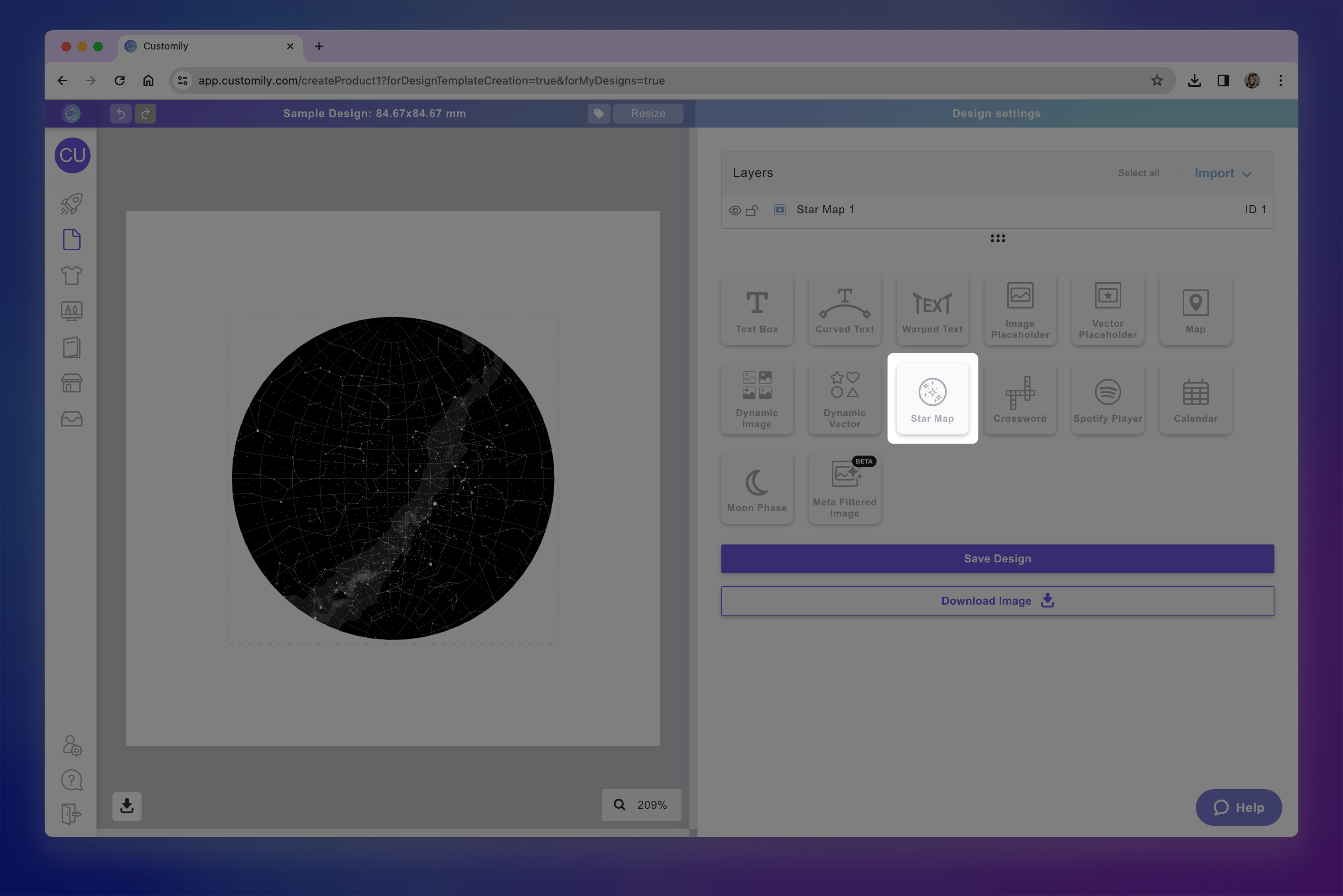This screenshot has width=1343, height=896.
Task: Add a Curved Text element
Action: [845, 308]
